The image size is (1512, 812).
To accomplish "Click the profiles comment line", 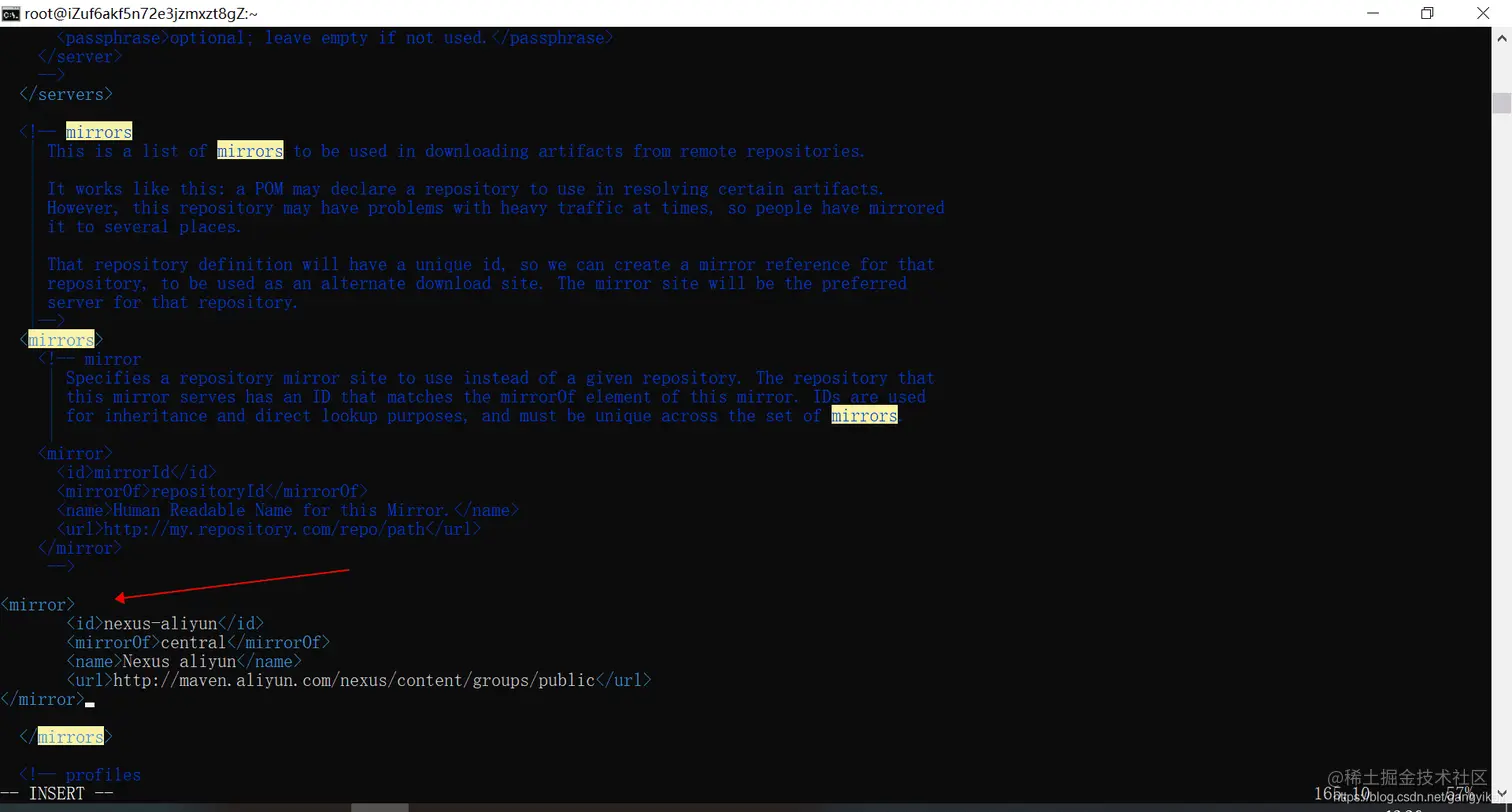I will tap(80, 775).
